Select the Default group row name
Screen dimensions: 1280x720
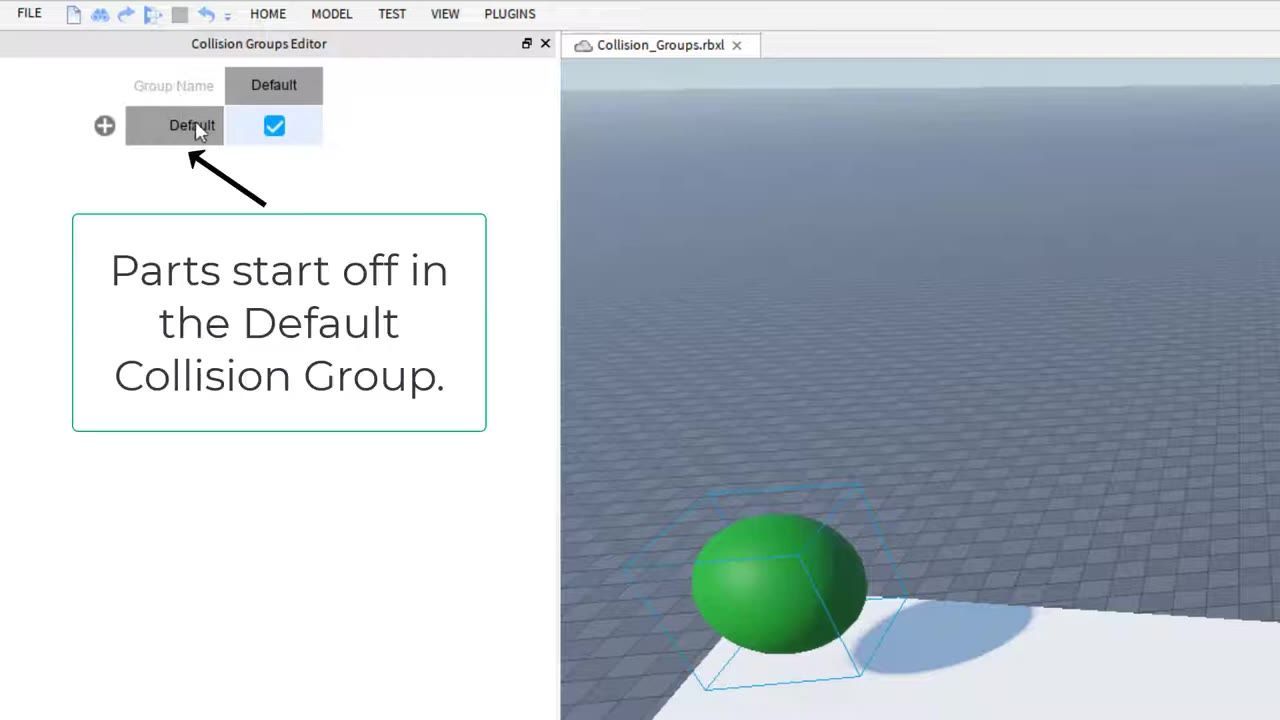click(x=174, y=126)
